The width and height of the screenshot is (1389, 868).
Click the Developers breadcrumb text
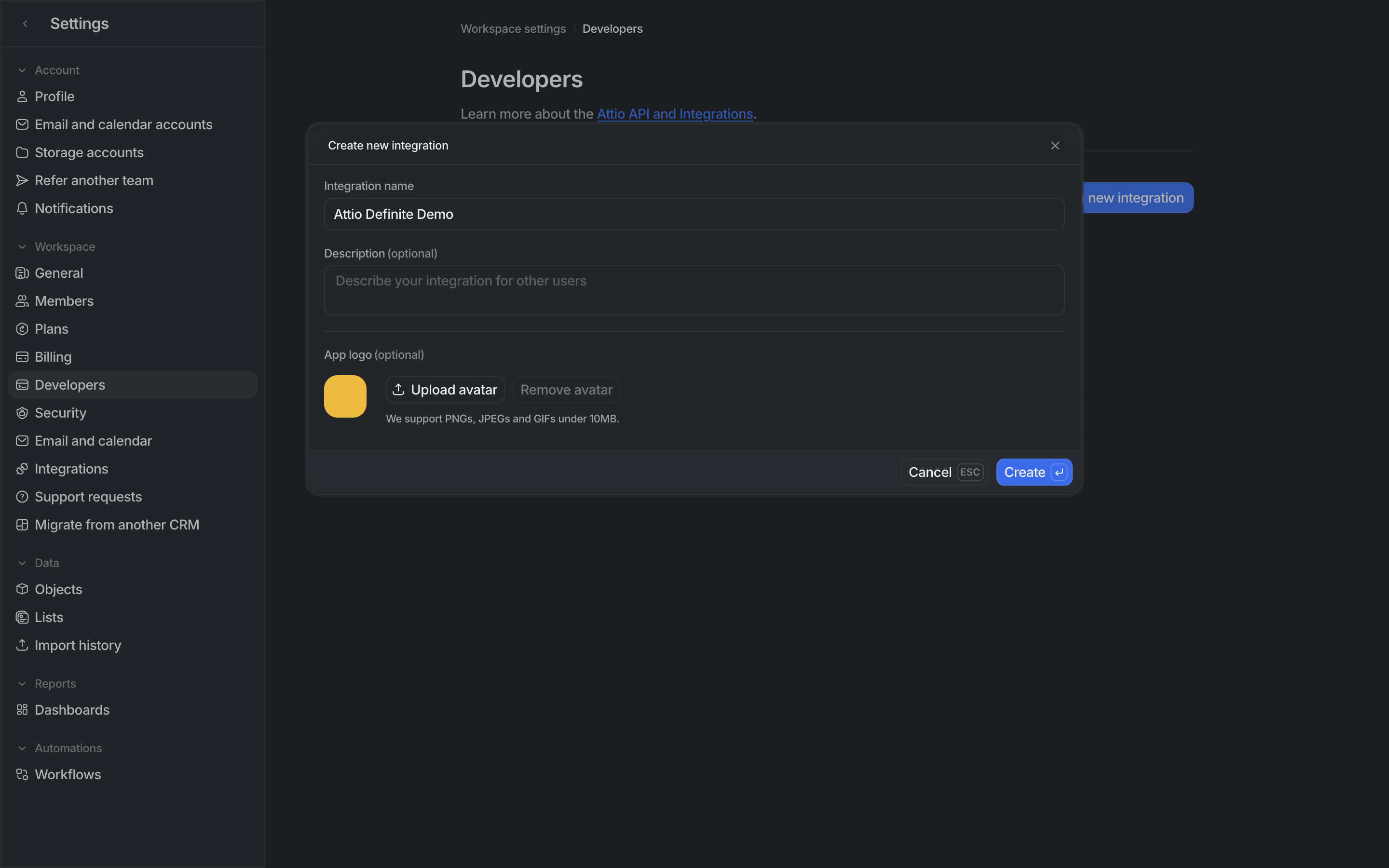pos(613,29)
